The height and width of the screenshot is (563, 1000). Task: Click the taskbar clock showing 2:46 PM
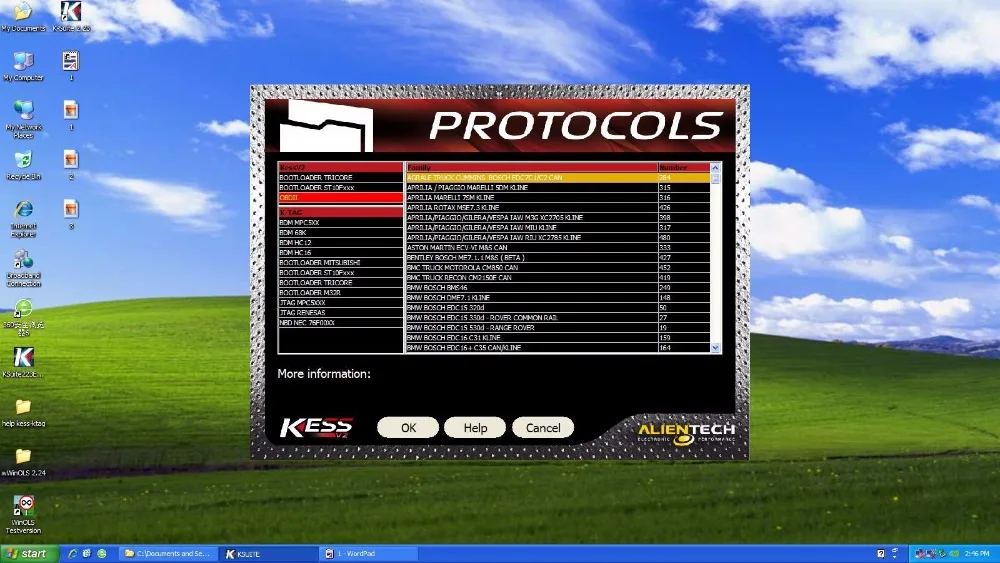click(x=977, y=553)
